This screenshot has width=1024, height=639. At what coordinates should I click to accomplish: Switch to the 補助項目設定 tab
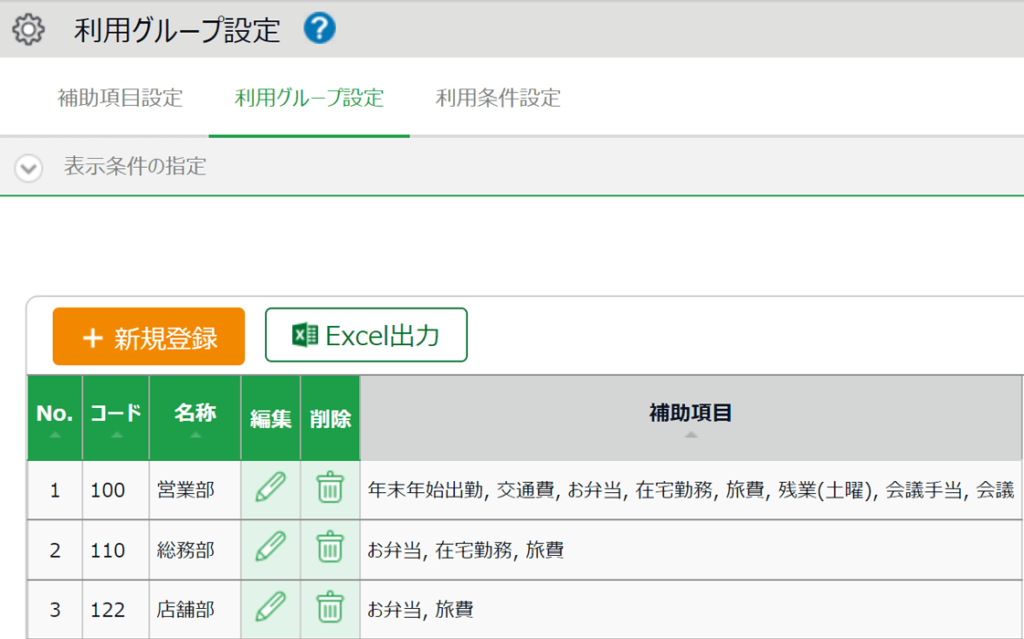click(x=120, y=98)
